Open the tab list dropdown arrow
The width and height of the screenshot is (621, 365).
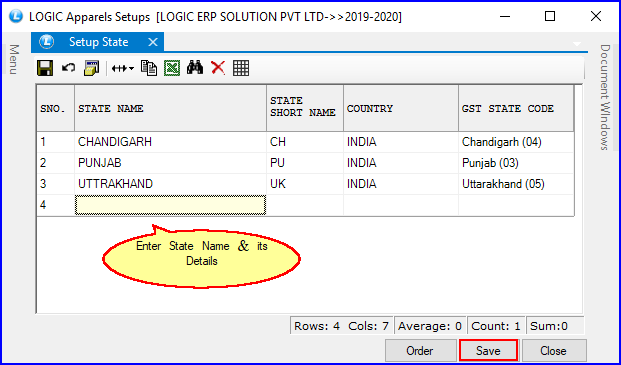pos(577,44)
